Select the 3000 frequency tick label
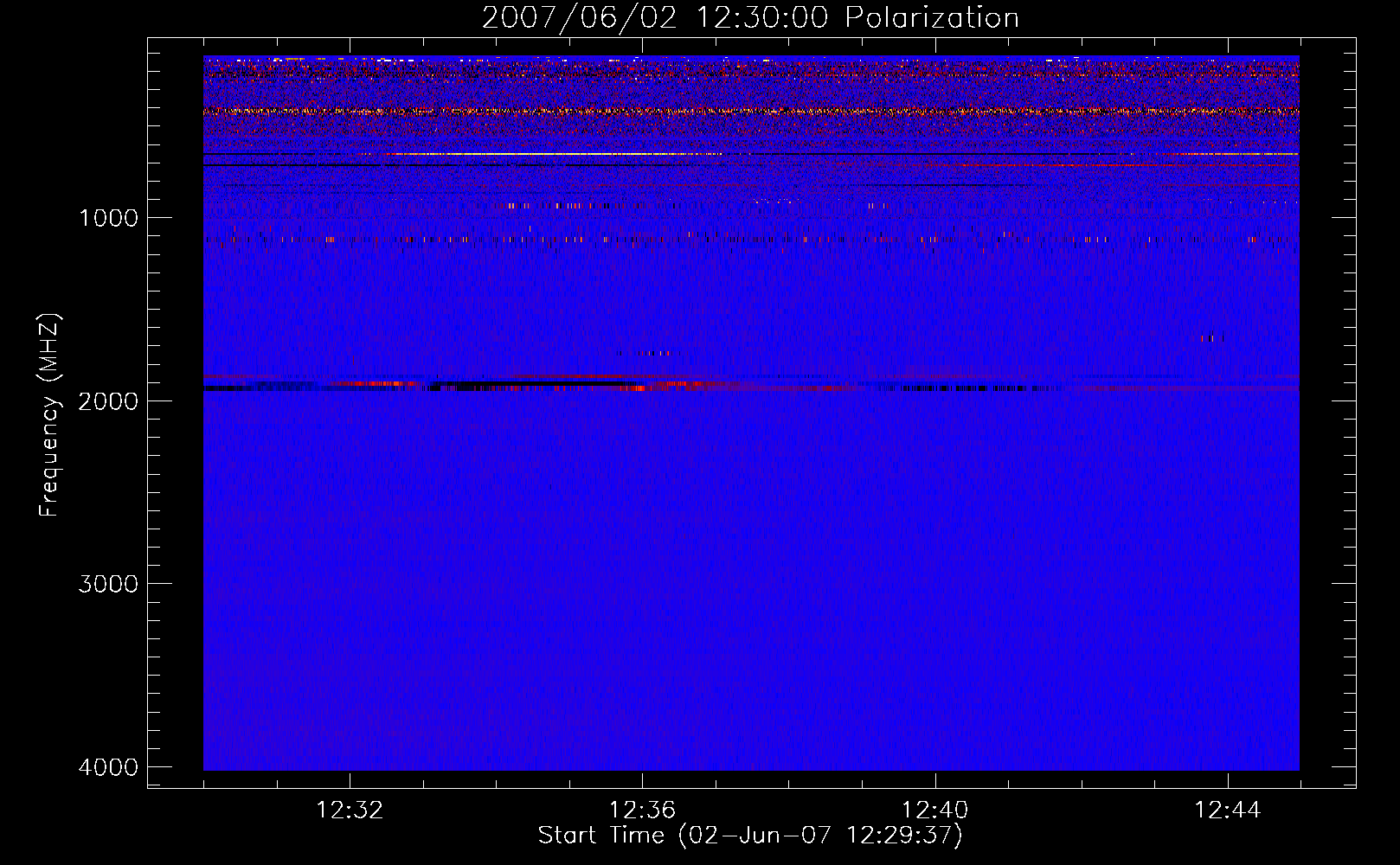Screen dimensions: 1400x865 pyautogui.click(x=108, y=584)
